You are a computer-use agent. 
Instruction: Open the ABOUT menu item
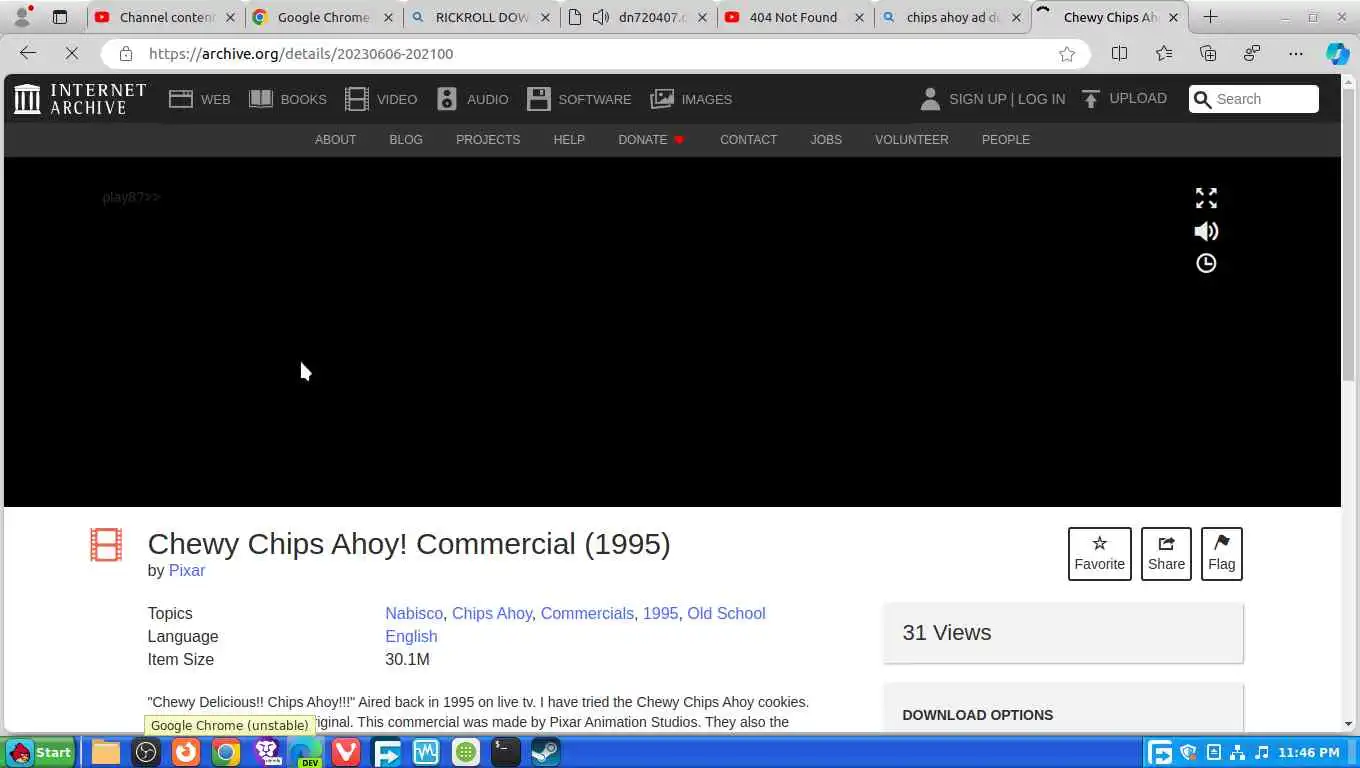pos(335,140)
